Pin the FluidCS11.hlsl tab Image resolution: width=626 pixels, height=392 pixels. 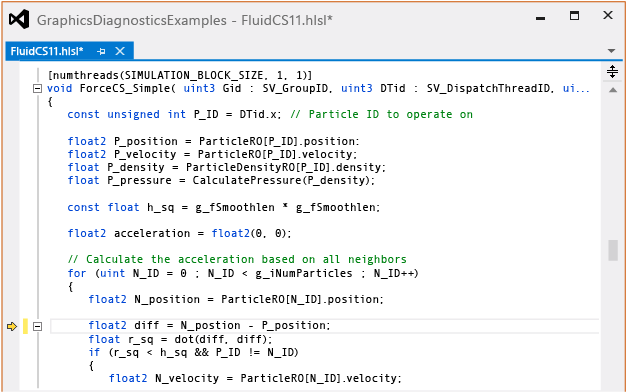coord(101,51)
